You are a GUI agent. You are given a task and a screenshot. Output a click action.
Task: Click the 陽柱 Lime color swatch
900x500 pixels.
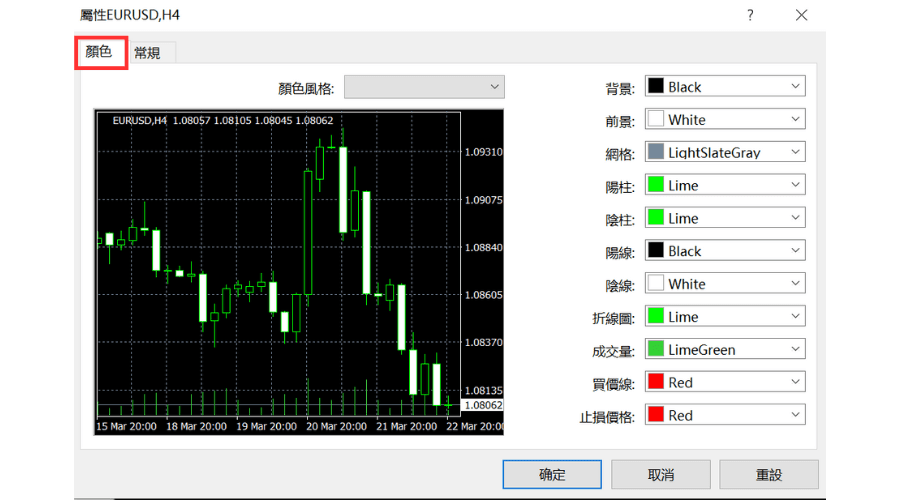click(656, 186)
